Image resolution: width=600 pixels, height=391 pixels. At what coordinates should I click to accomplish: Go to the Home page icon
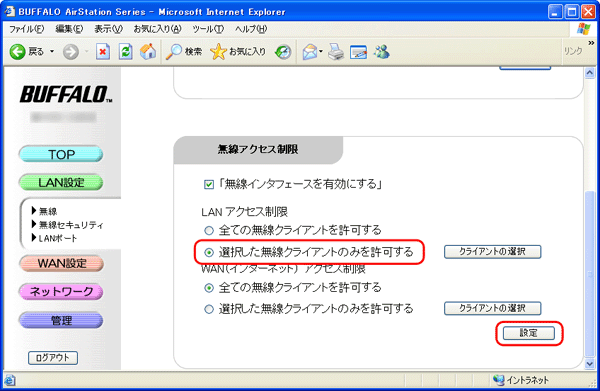[x=148, y=52]
